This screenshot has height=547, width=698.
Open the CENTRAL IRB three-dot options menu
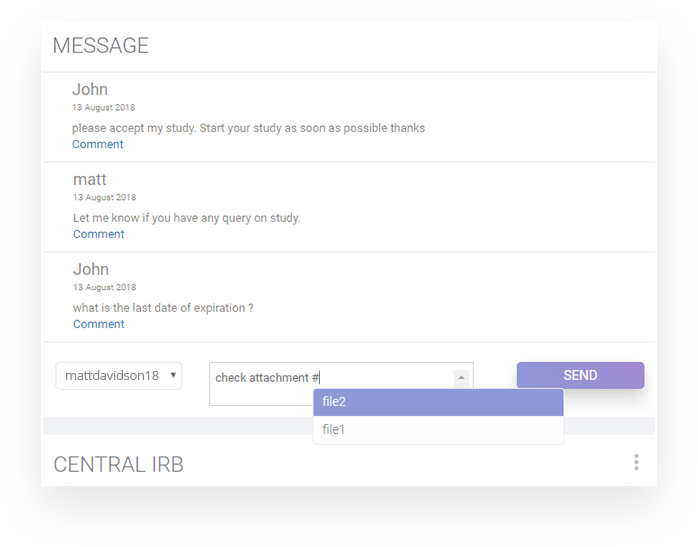tap(636, 462)
